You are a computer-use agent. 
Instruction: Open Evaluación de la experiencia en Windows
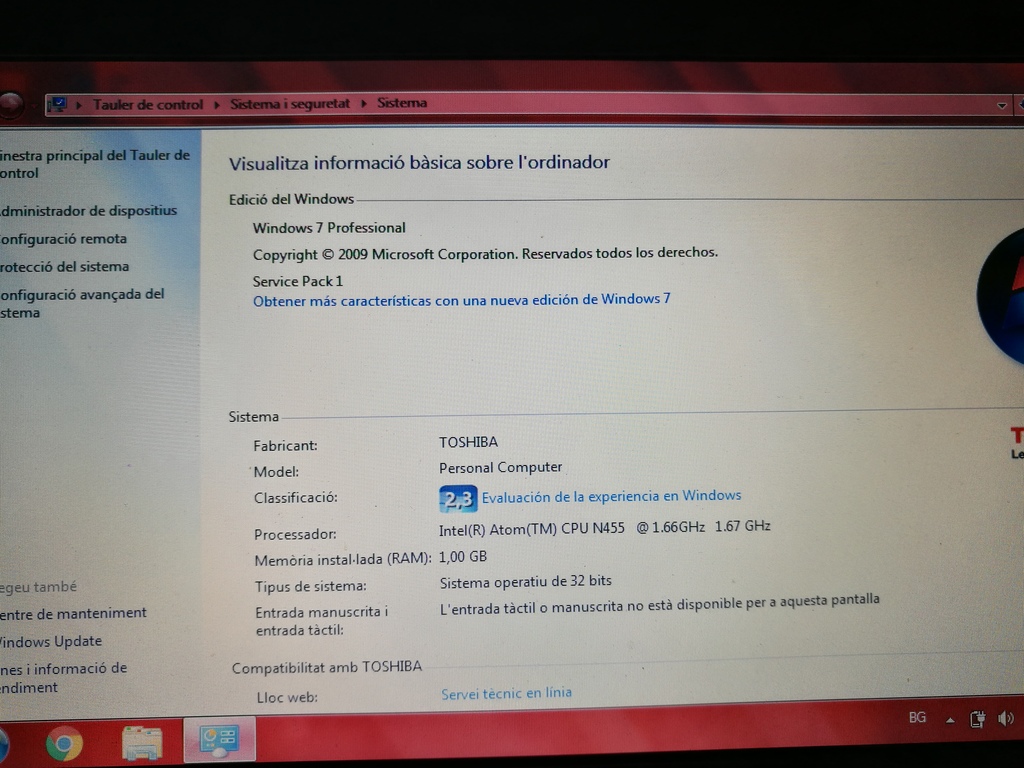click(611, 496)
